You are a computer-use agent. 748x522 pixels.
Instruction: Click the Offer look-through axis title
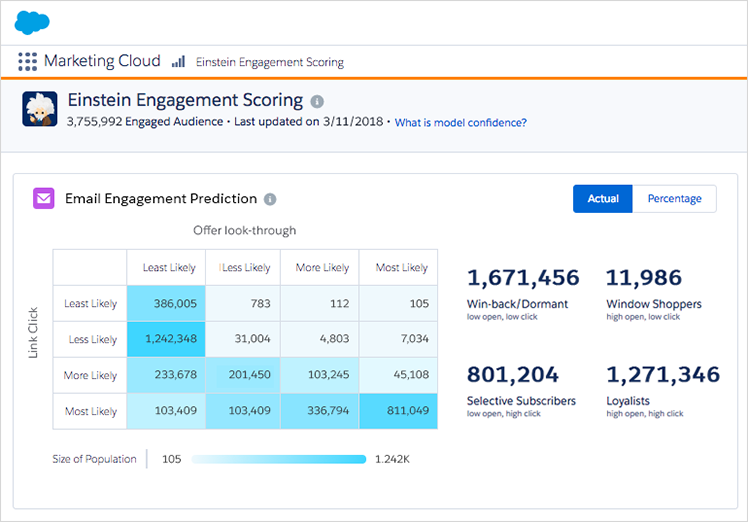click(245, 230)
